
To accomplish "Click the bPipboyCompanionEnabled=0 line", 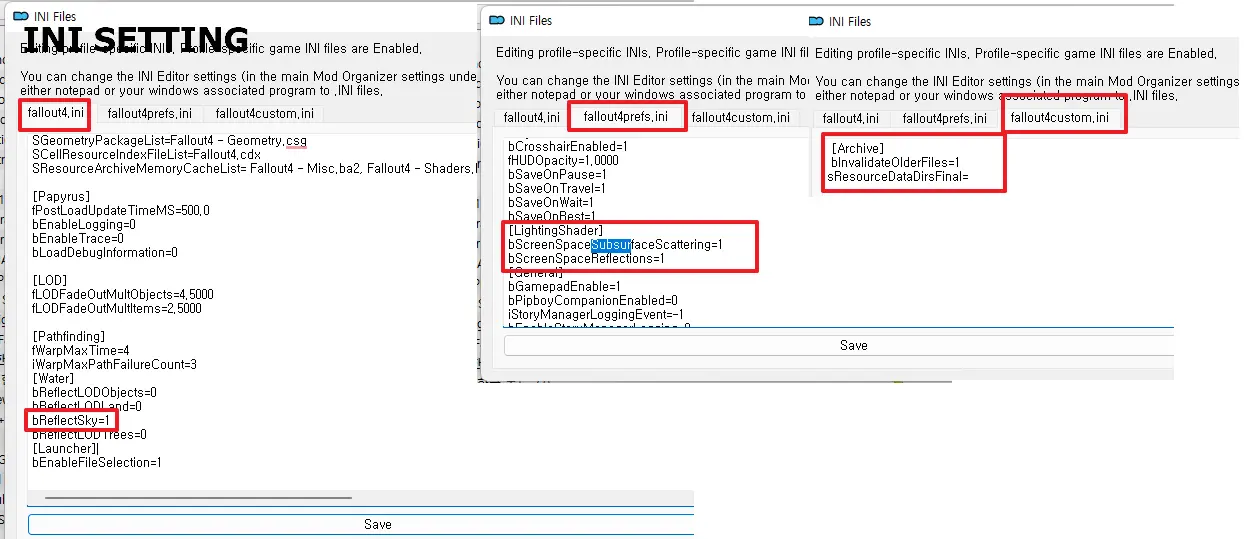I will tap(593, 301).
